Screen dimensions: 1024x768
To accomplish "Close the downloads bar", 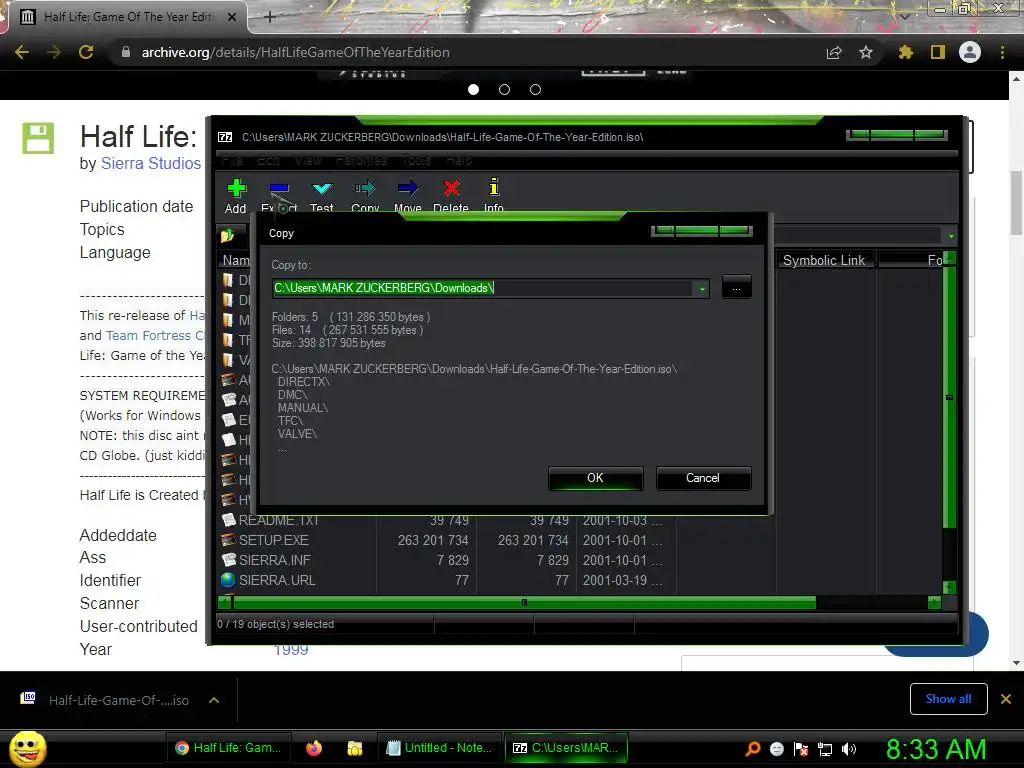I will click(x=1006, y=699).
